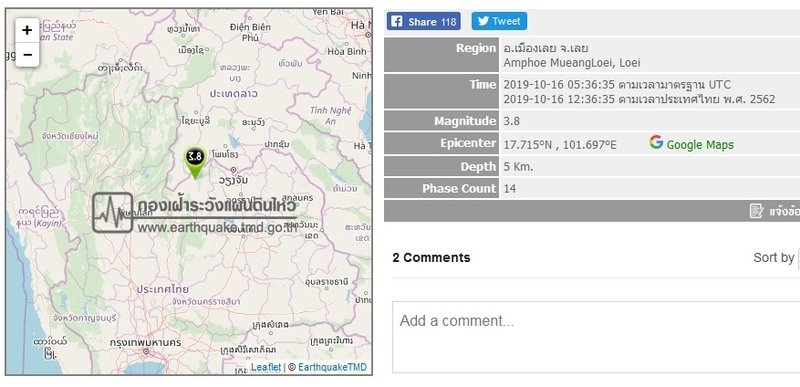The height and width of the screenshot is (387, 800).
Task: Focus the Add a comment text box
Action: point(596,337)
